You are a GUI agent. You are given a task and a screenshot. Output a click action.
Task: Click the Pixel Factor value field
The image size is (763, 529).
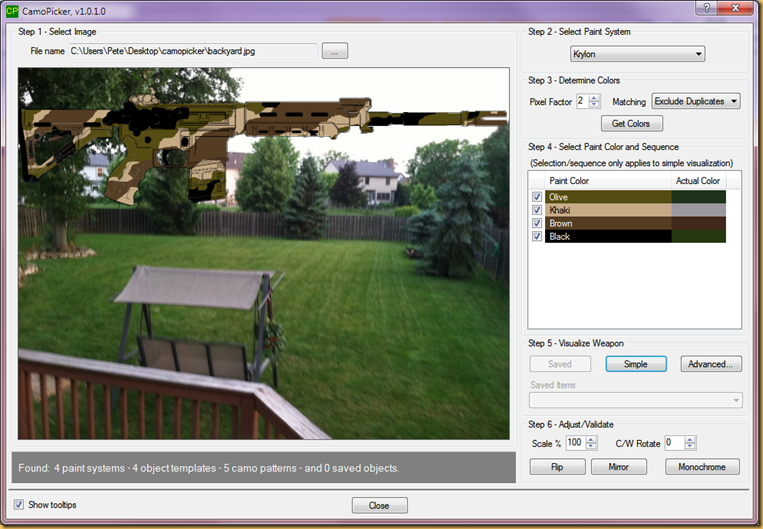click(x=582, y=101)
